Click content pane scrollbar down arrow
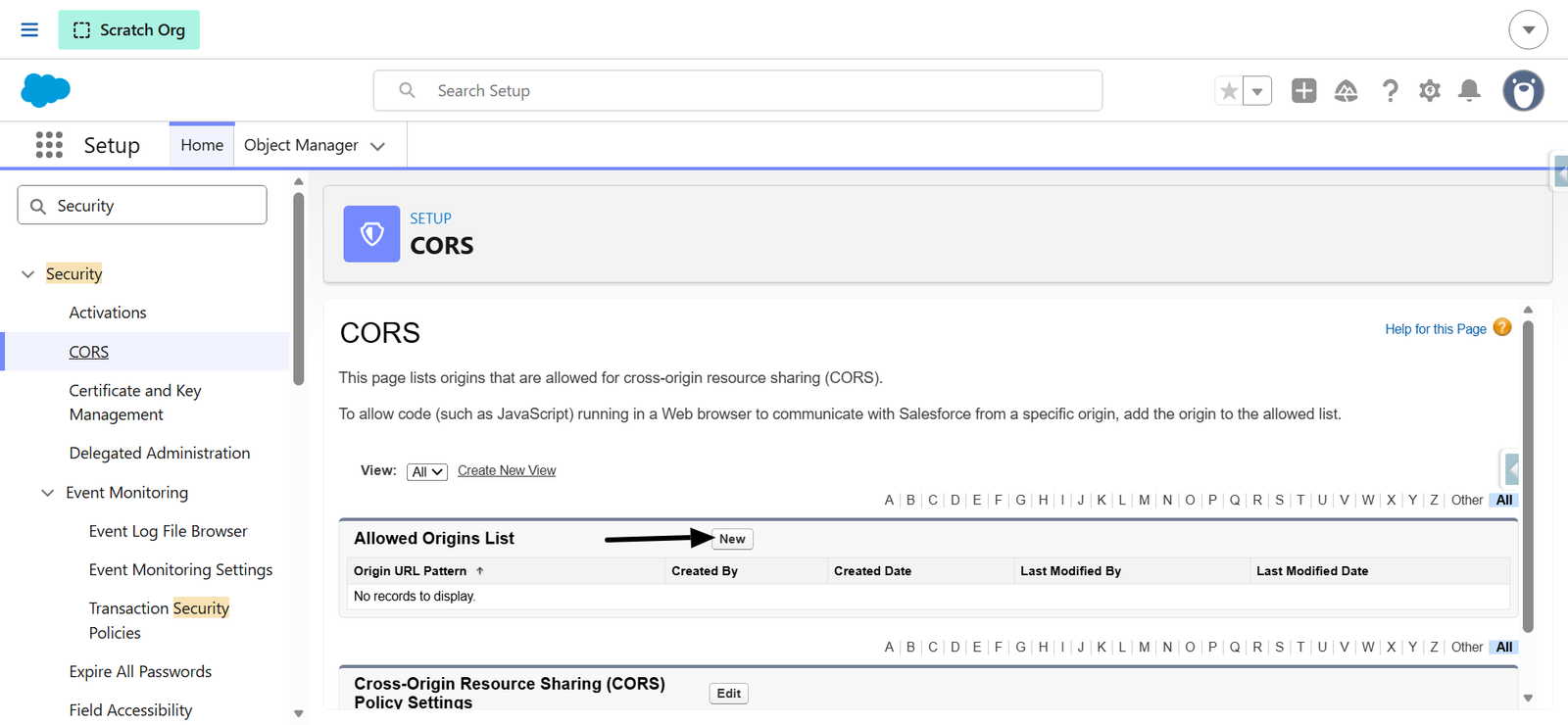The width and height of the screenshot is (1568, 725). tap(1528, 699)
